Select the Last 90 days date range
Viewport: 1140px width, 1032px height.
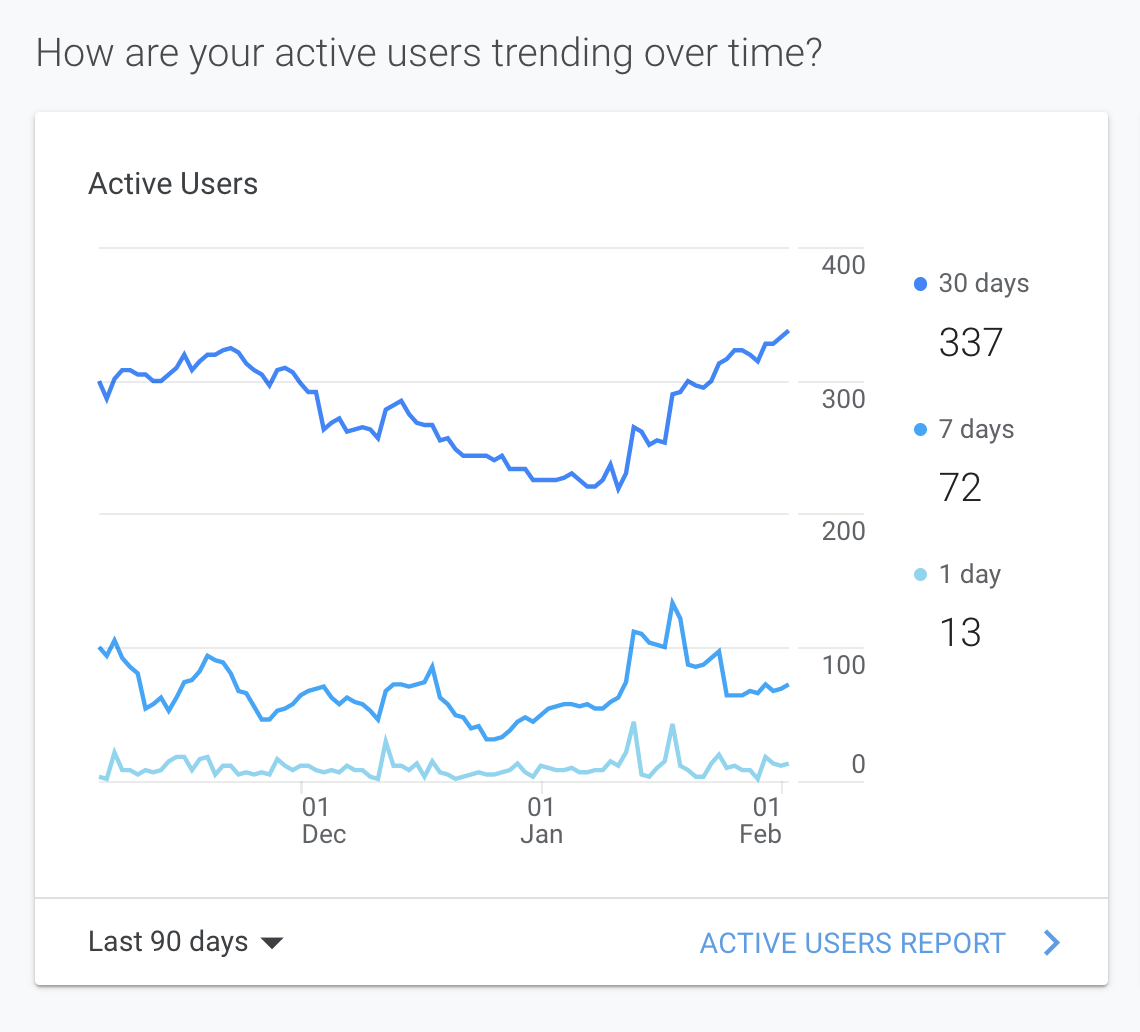[168, 942]
